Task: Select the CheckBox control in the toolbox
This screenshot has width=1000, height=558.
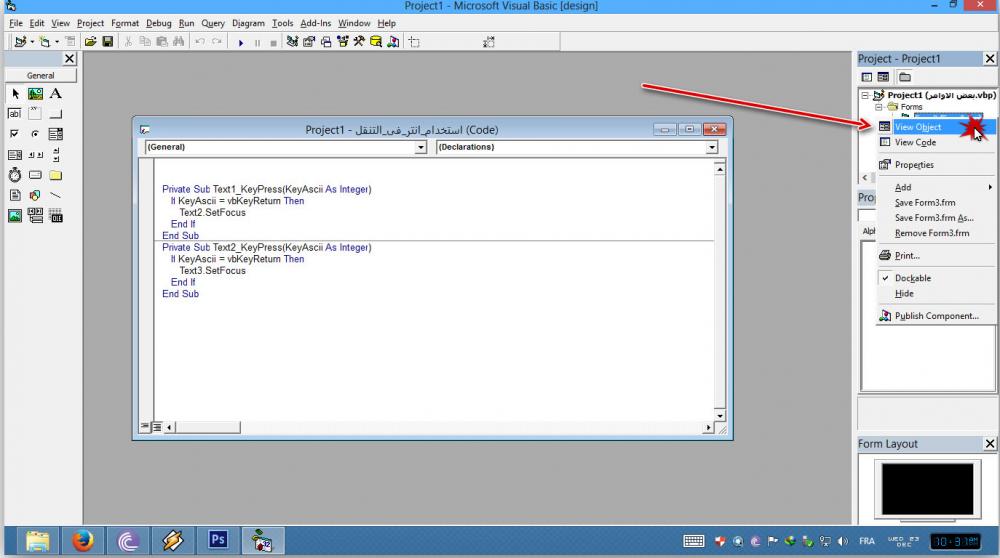Action: (x=15, y=134)
